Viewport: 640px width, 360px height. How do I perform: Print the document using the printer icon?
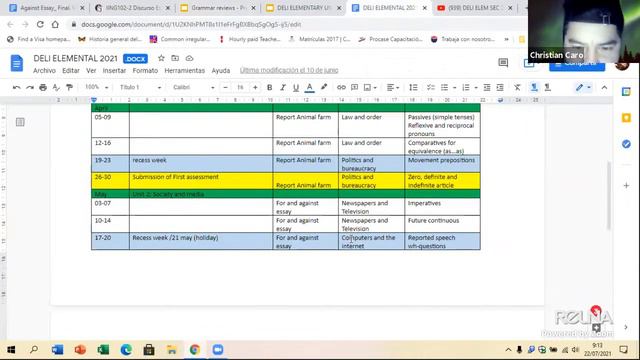click(43, 87)
